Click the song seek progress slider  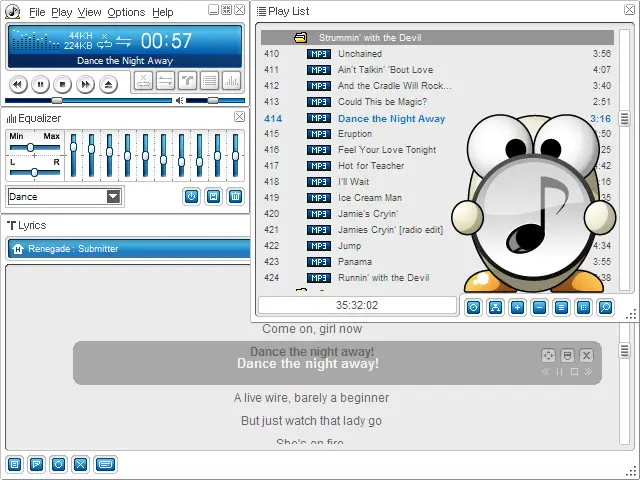(90, 101)
